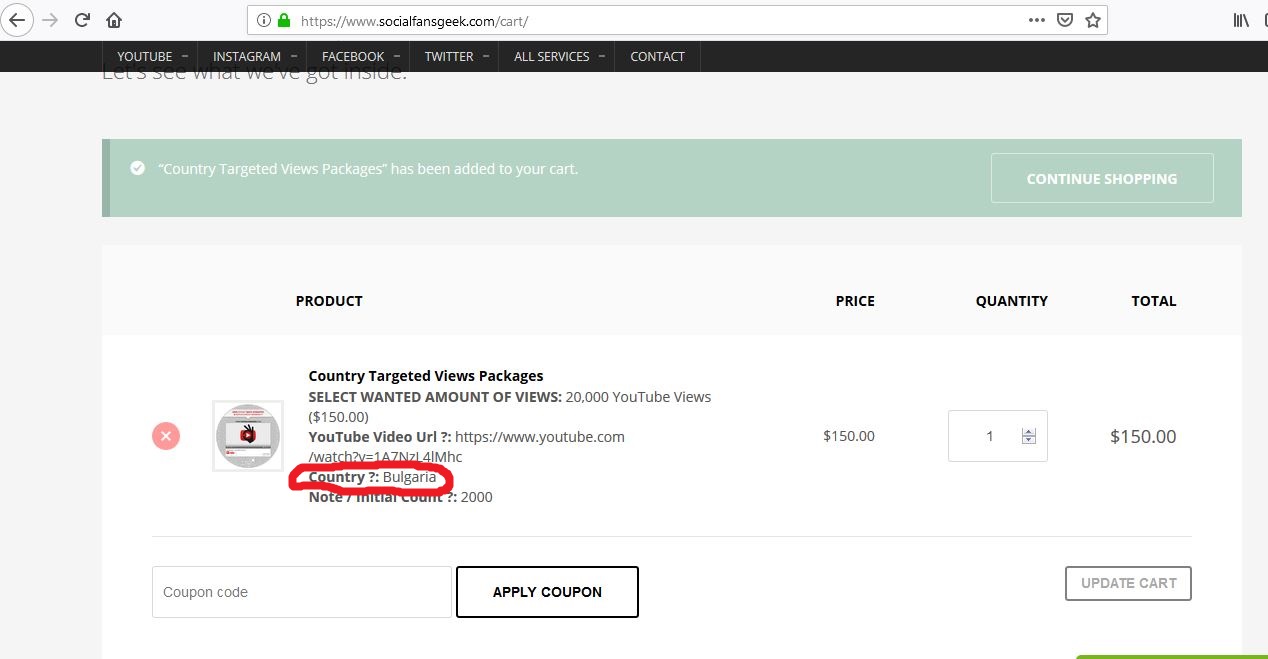View the secure connection padlock
Viewport: 1268px width, 659px height.
284,20
